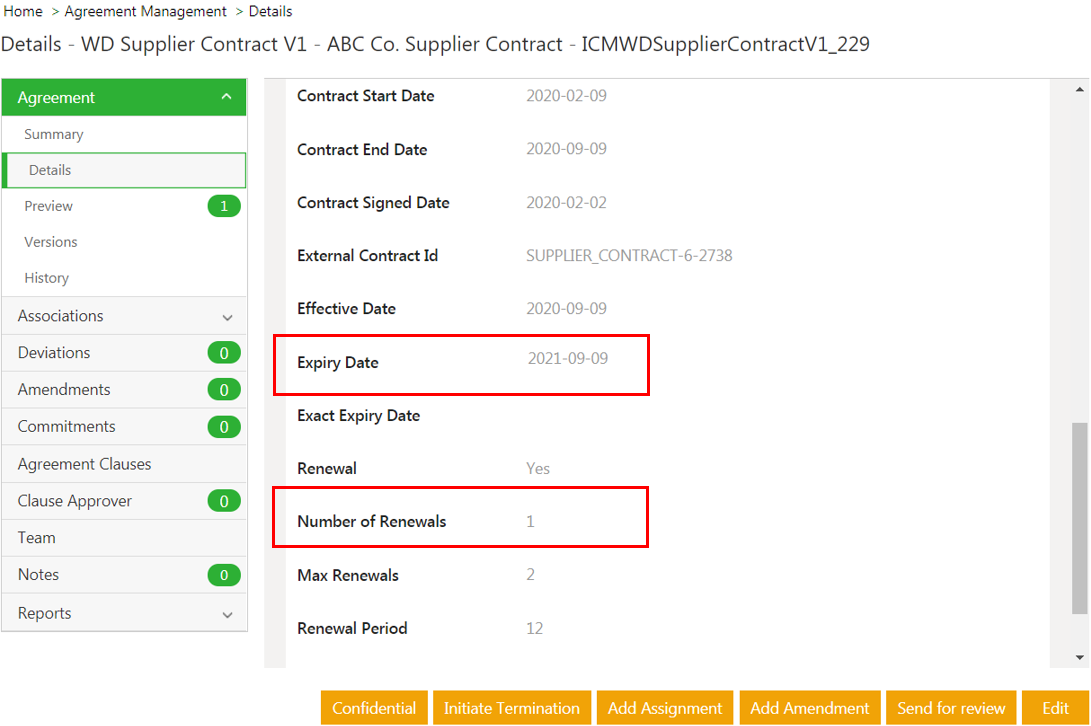The height and width of the screenshot is (726, 1091).
Task: Select the Details sidebar item
Action: 50,170
